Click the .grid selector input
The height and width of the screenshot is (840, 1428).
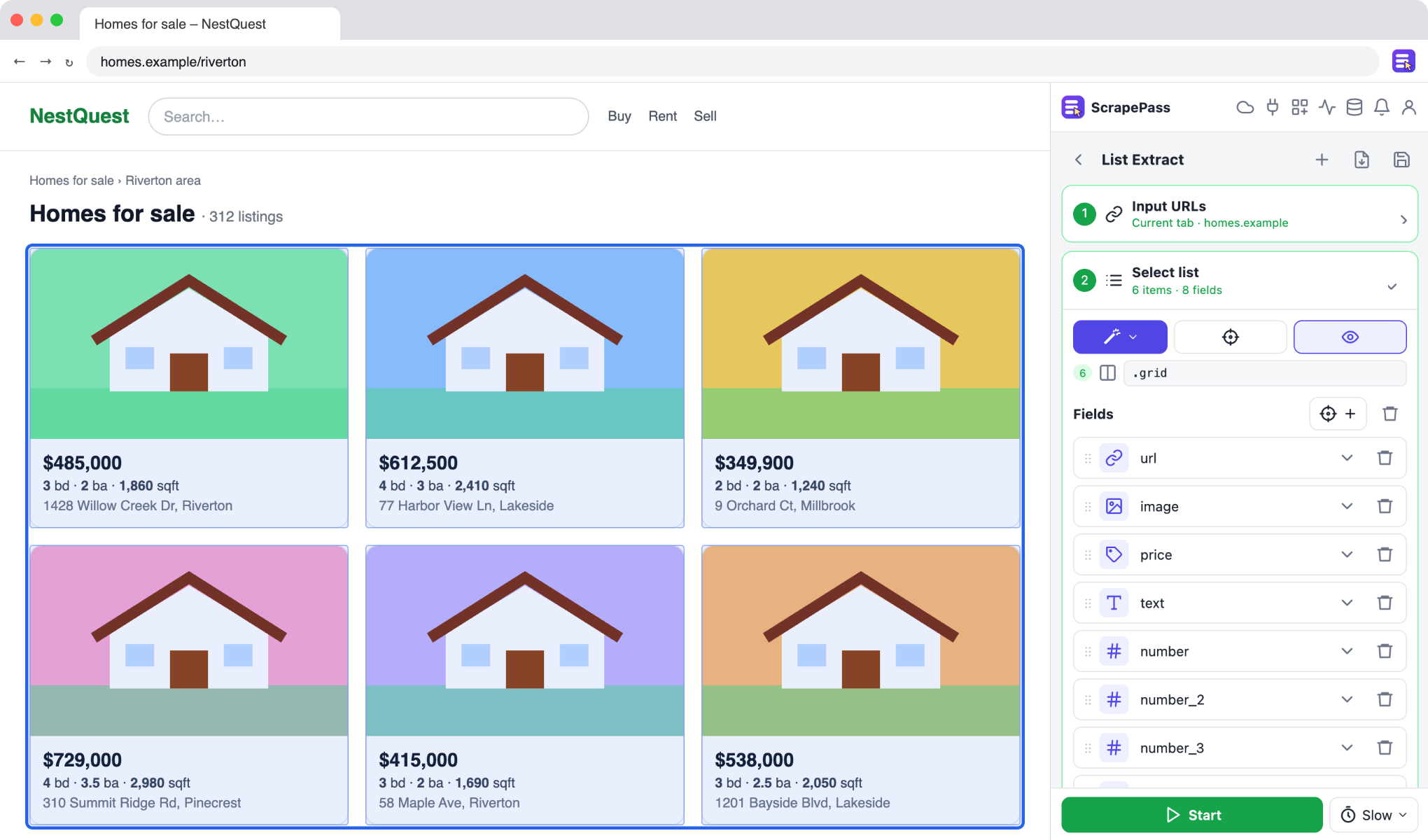click(1265, 373)
